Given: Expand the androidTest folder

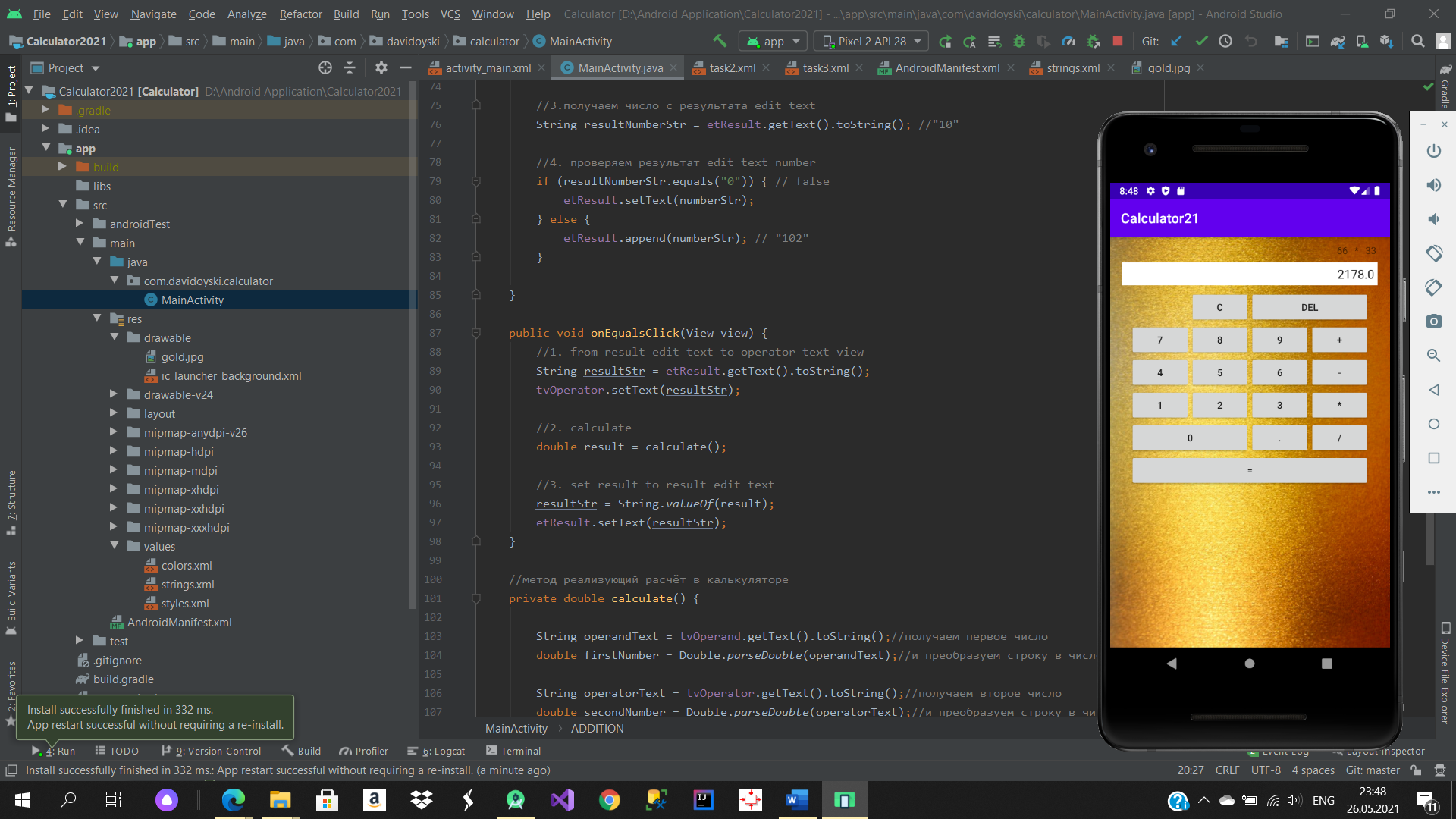Looking at the screenshot, I should click(x=80, y=224).
